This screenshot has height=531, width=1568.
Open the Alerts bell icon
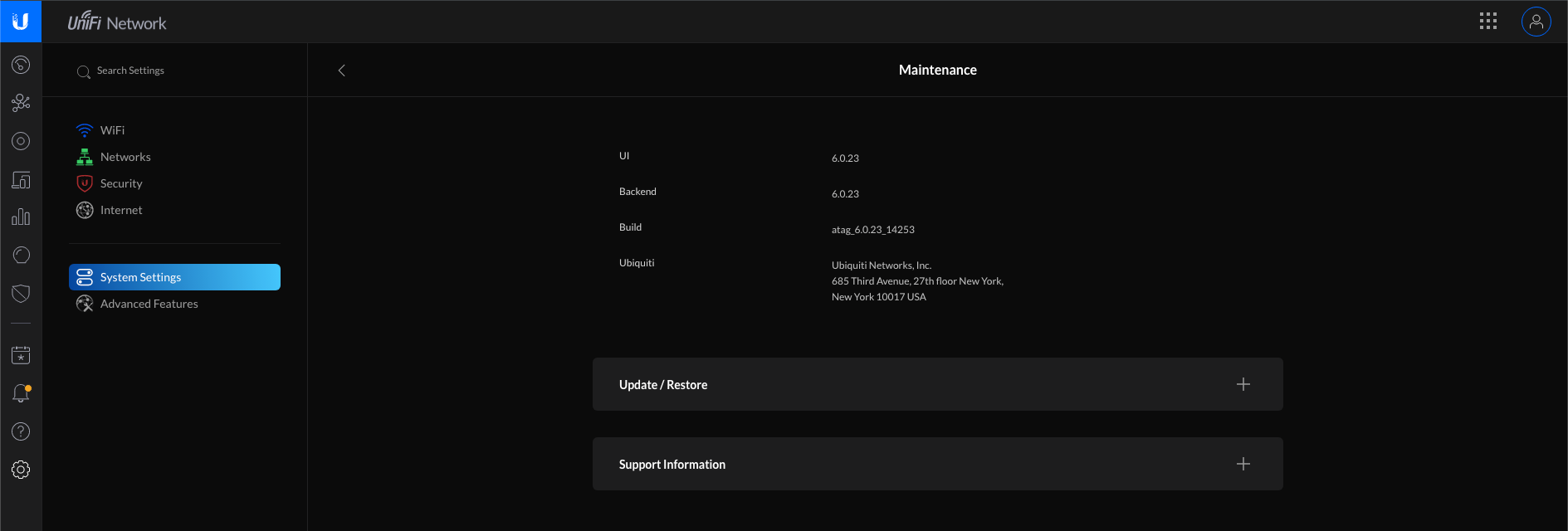pyautogui.click(x=21, y=393)
